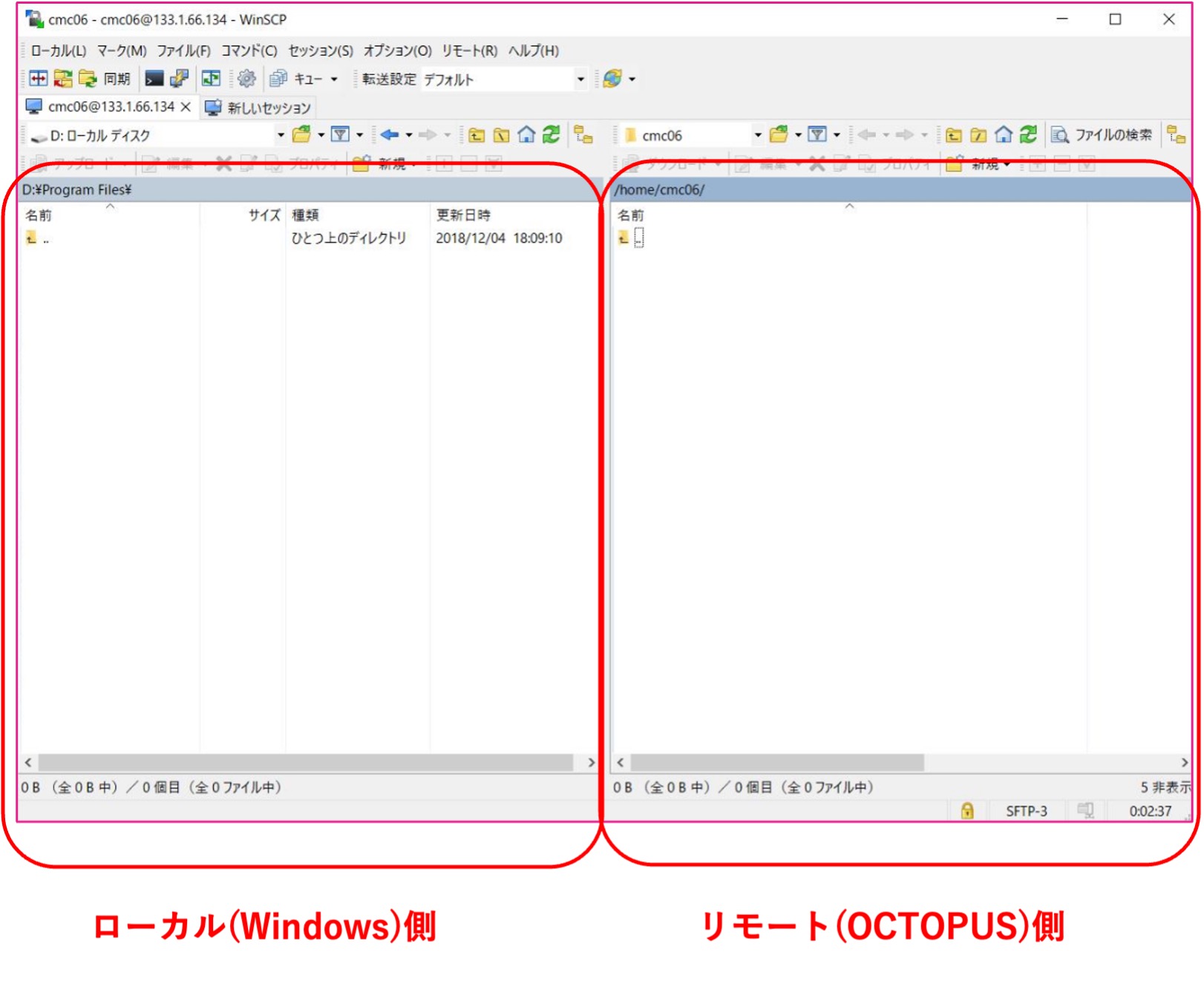Open the terminal console icon in toolbar

pos(154,79)
